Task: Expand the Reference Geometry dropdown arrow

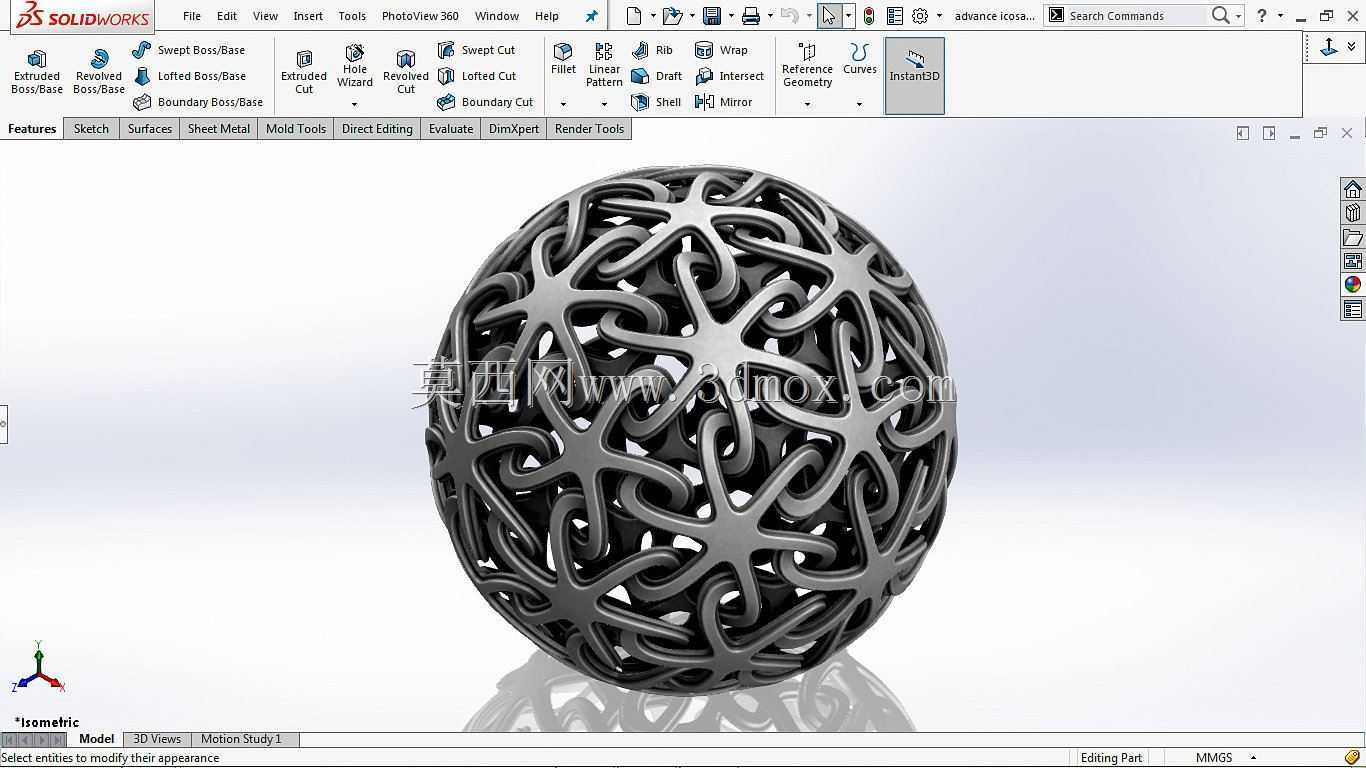Action: tap(807, 104)
